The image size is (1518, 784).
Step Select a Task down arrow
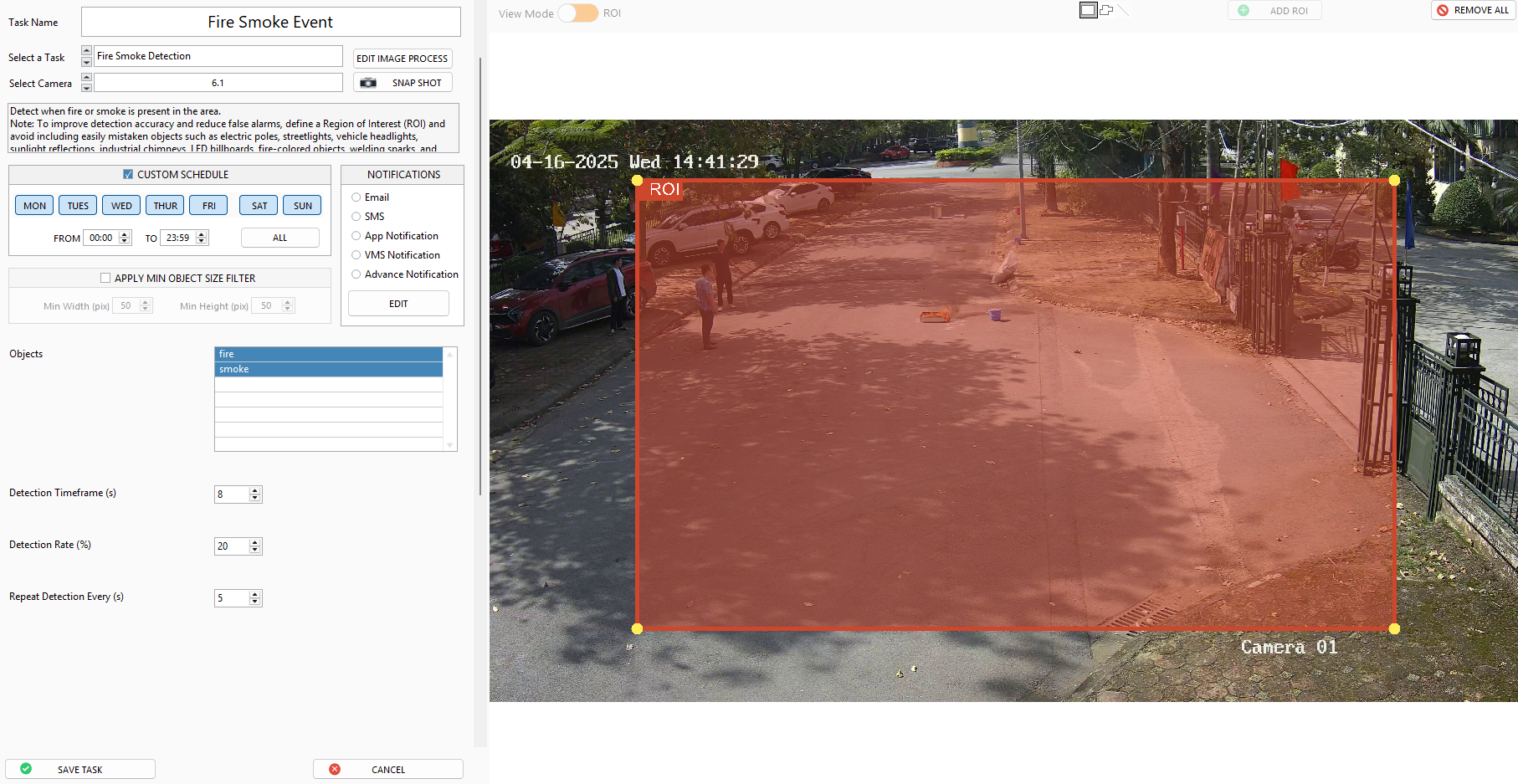86,62
